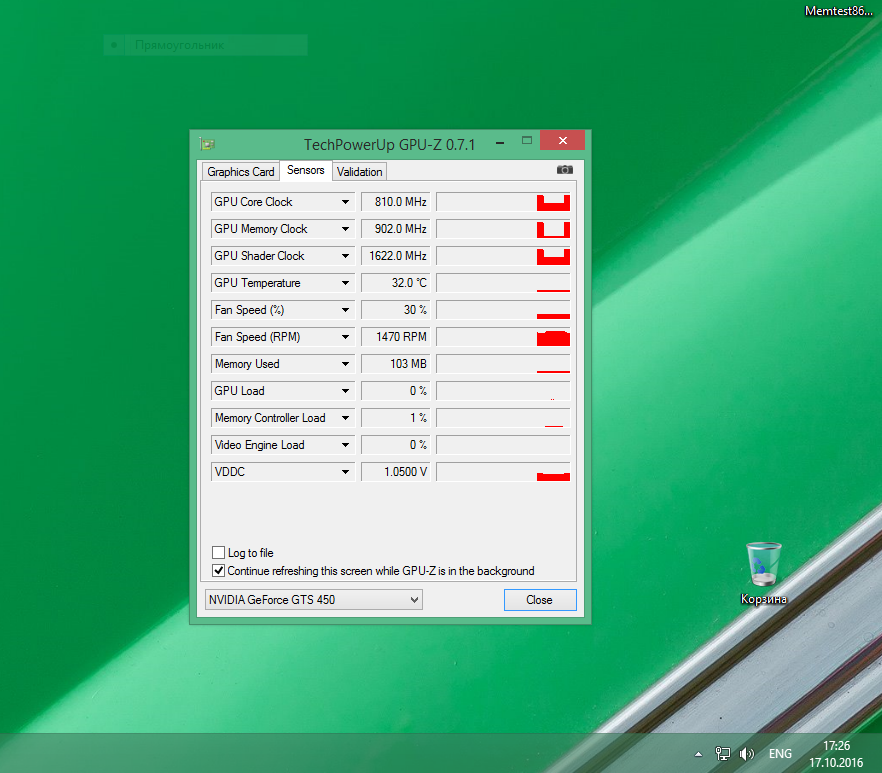Click the TechPowerUp GPU-Z 0.7.1 title text
882x773 pixels.
pos(389,145)
